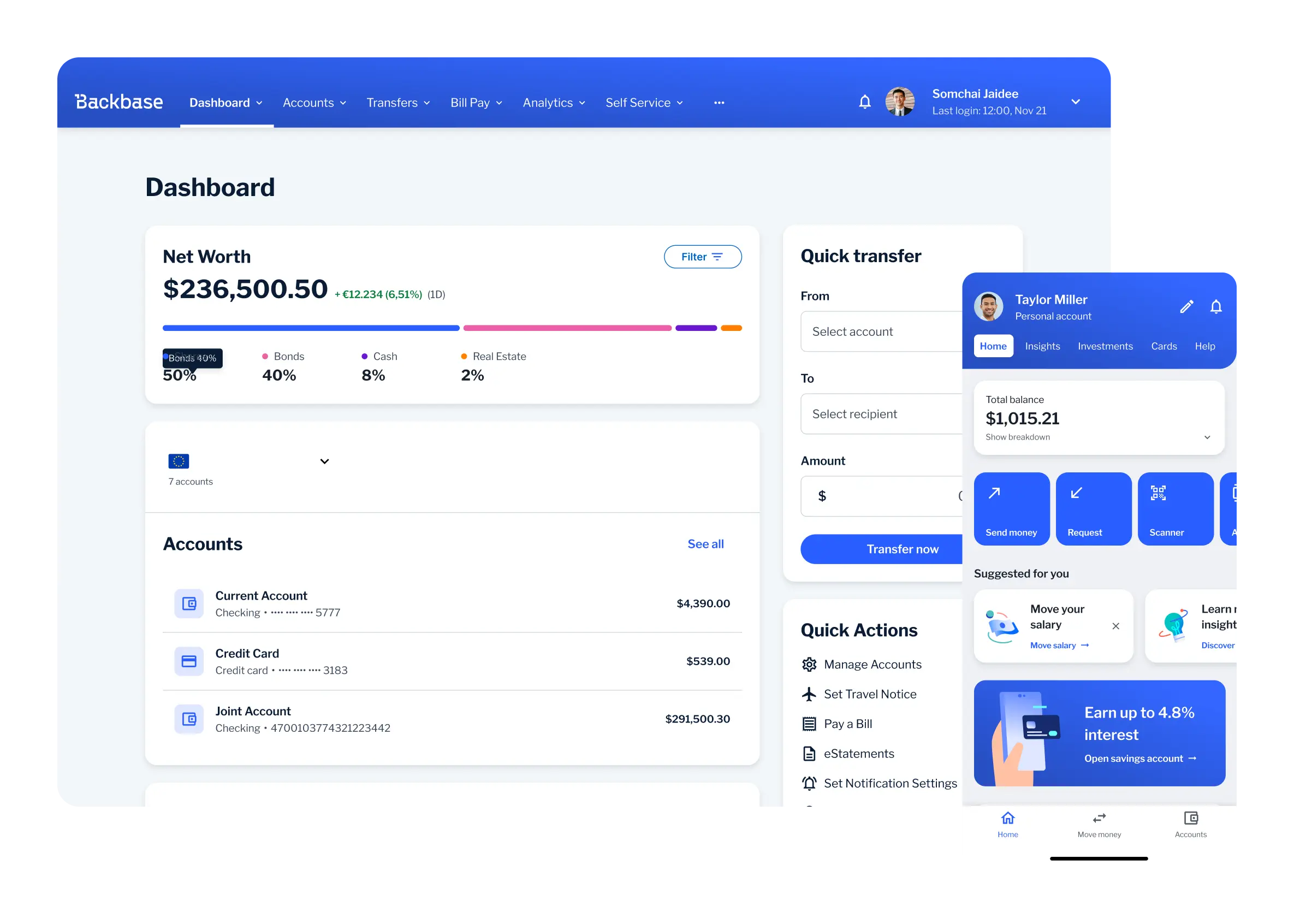Click the pencil edit icon beside Taylor Miller
Image resolution: width=1294 pixels, height=924 pixels.
(x=1186, y=307)
